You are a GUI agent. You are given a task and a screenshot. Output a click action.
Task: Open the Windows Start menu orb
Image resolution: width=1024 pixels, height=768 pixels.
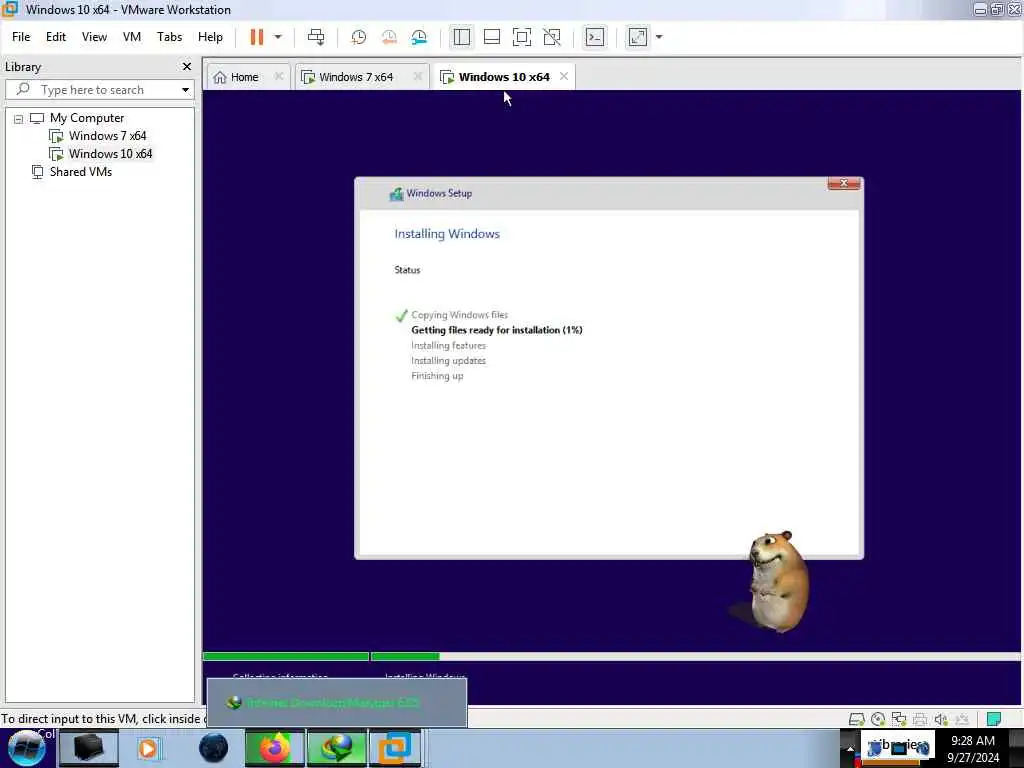(x=27, y=749)
